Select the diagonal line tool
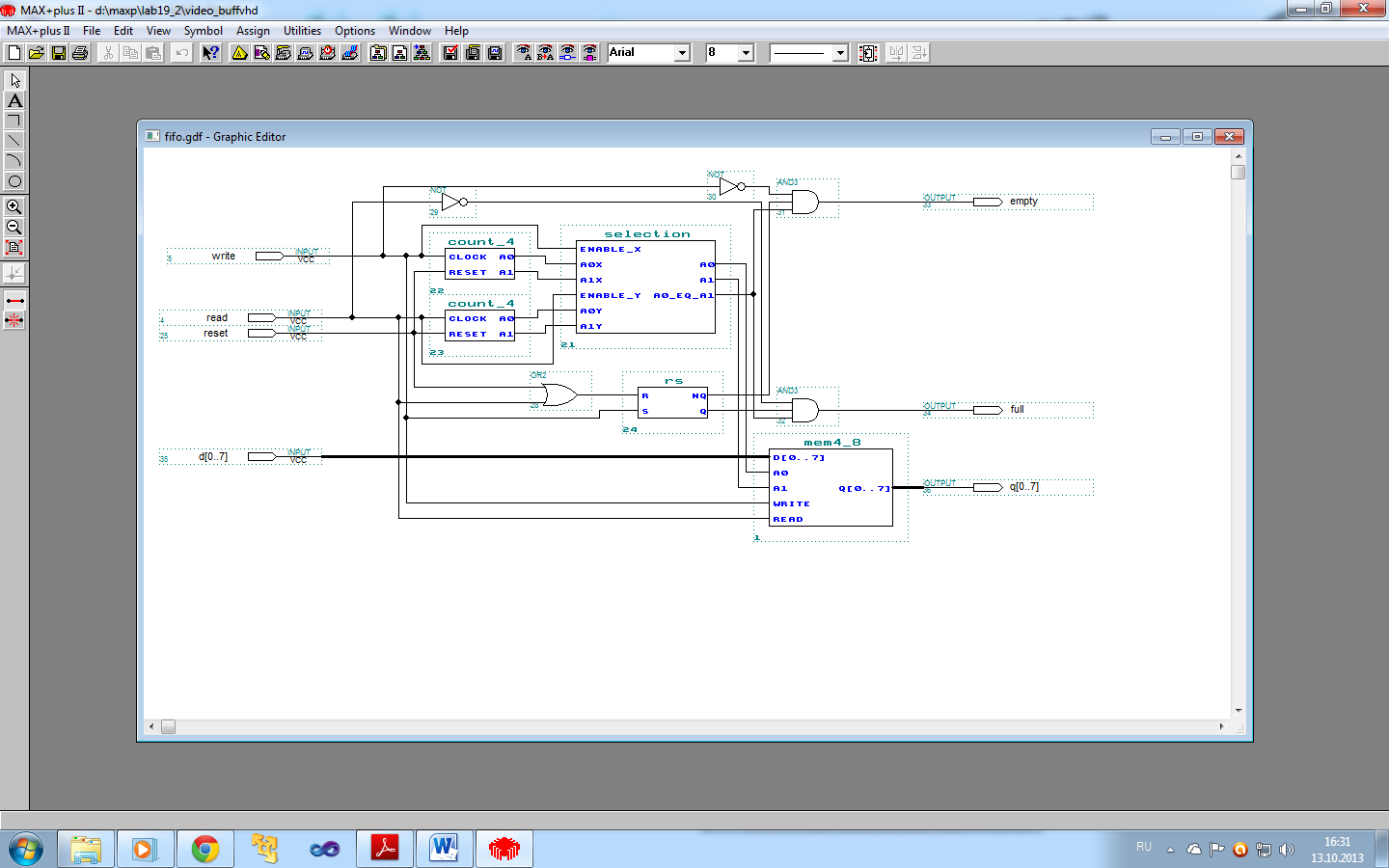This screenshot has height=868, width=1389. coord(14,141)
